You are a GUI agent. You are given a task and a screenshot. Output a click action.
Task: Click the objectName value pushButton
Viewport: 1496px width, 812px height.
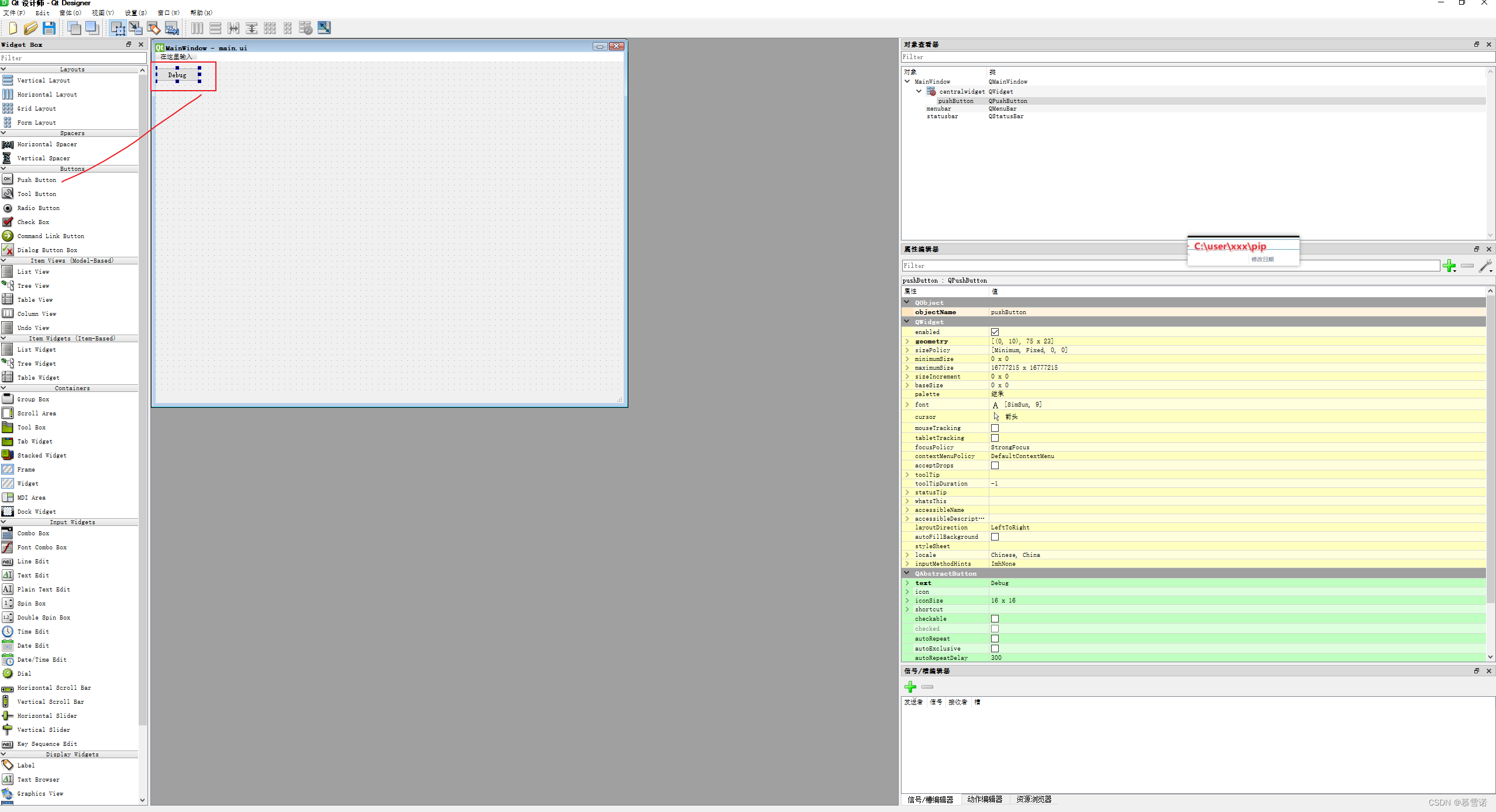pos(1237,312)
